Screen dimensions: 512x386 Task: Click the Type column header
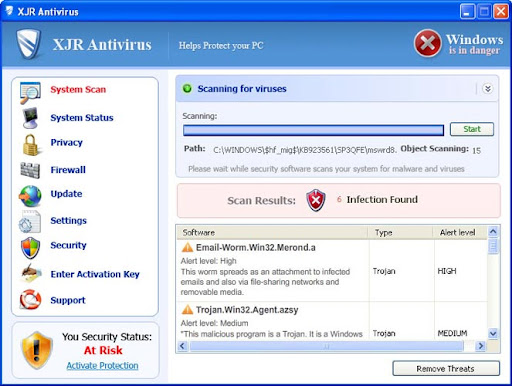[x=400, y=232]
